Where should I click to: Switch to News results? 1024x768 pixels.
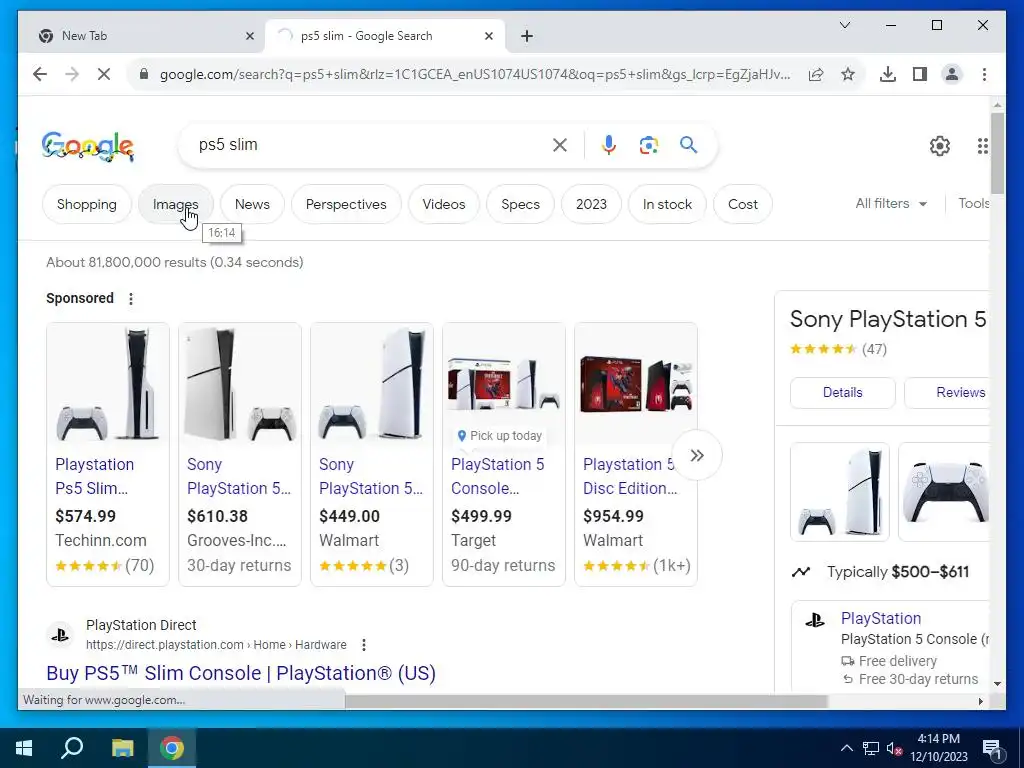(252, 204)
